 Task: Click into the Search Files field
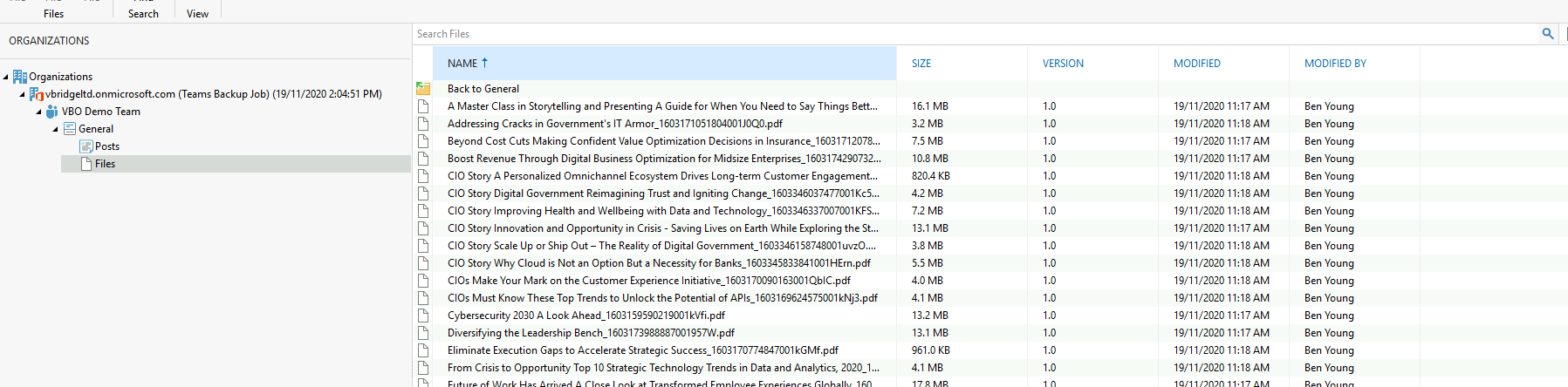[976, 34]
